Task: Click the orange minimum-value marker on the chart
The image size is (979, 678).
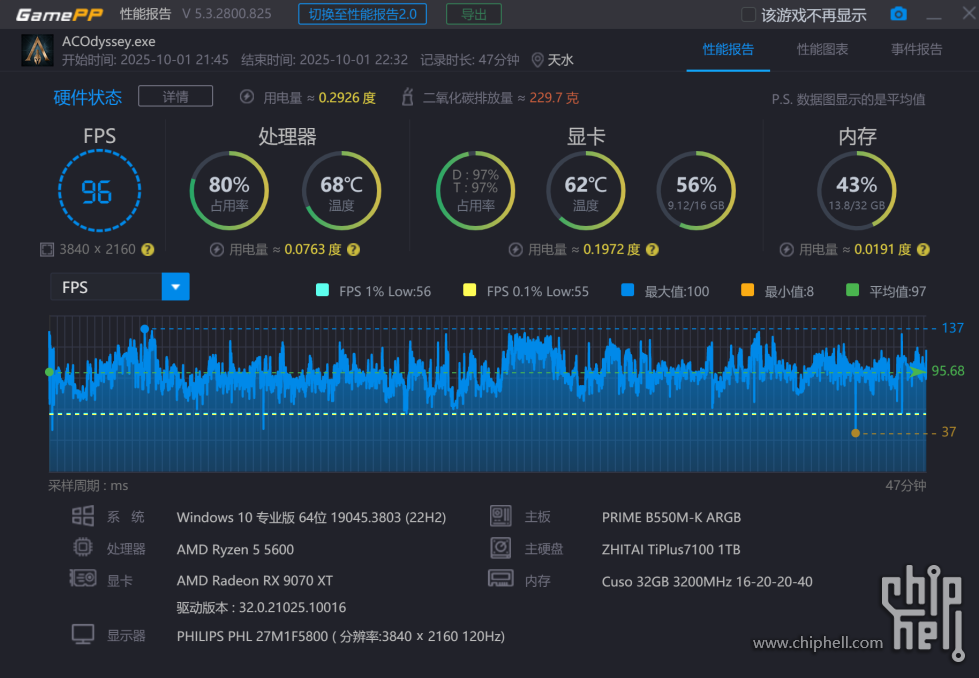Action: click(855, 432)
